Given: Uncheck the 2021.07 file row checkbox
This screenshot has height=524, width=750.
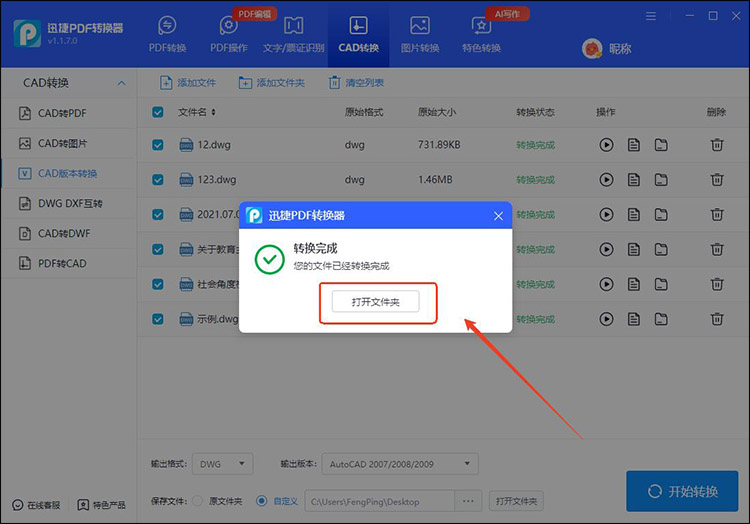Looking at the screenshot, I should pyautogui.click(x=158, y=215).
